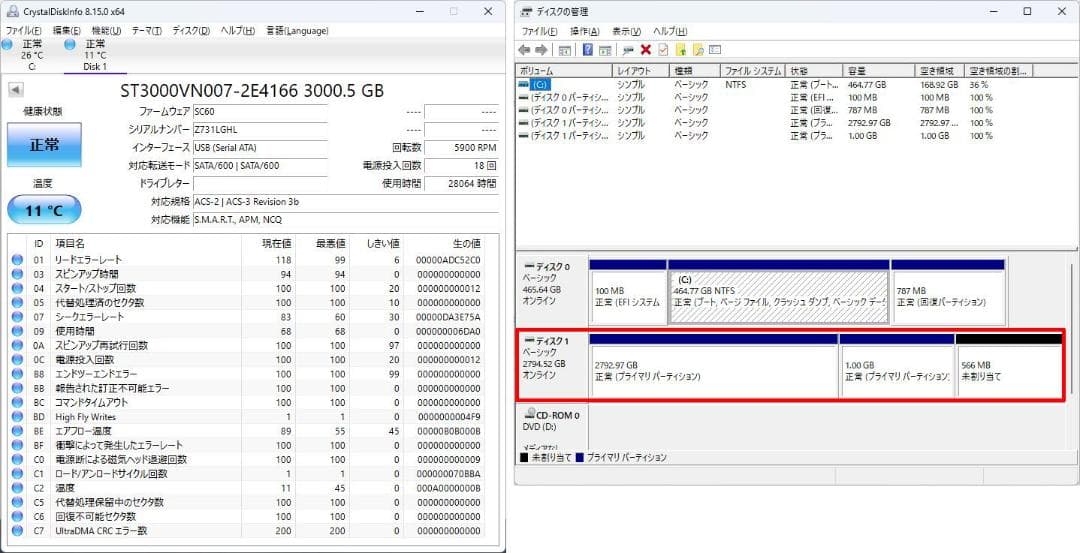Click connect/refresh disk icon in toolbar
The height and width of the screenshot is (553, 1080).
(627, 50)
